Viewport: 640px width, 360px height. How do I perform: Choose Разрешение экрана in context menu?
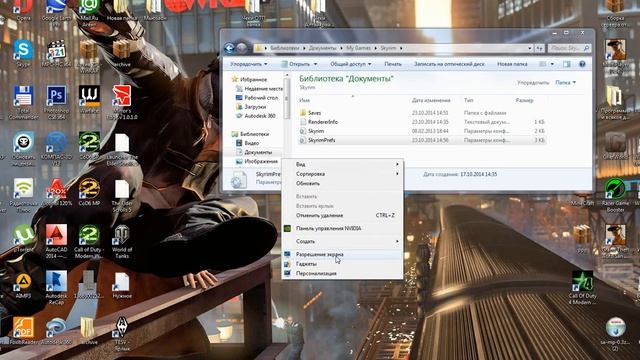342,254
